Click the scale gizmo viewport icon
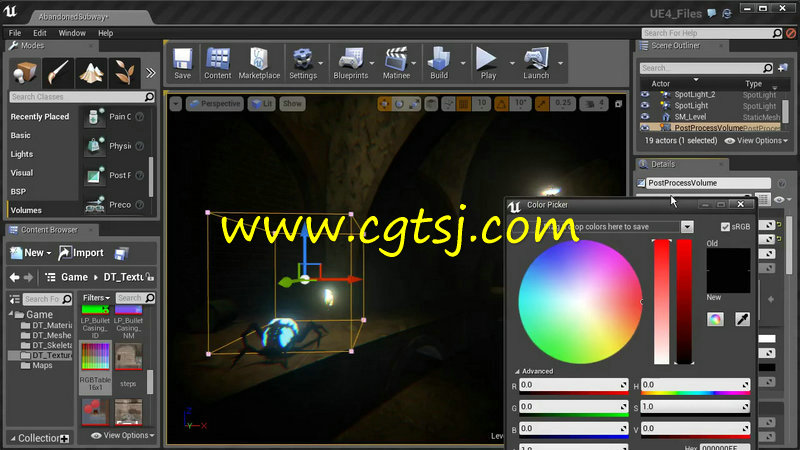This screenshot has height=450, width=800. point(414,104)
